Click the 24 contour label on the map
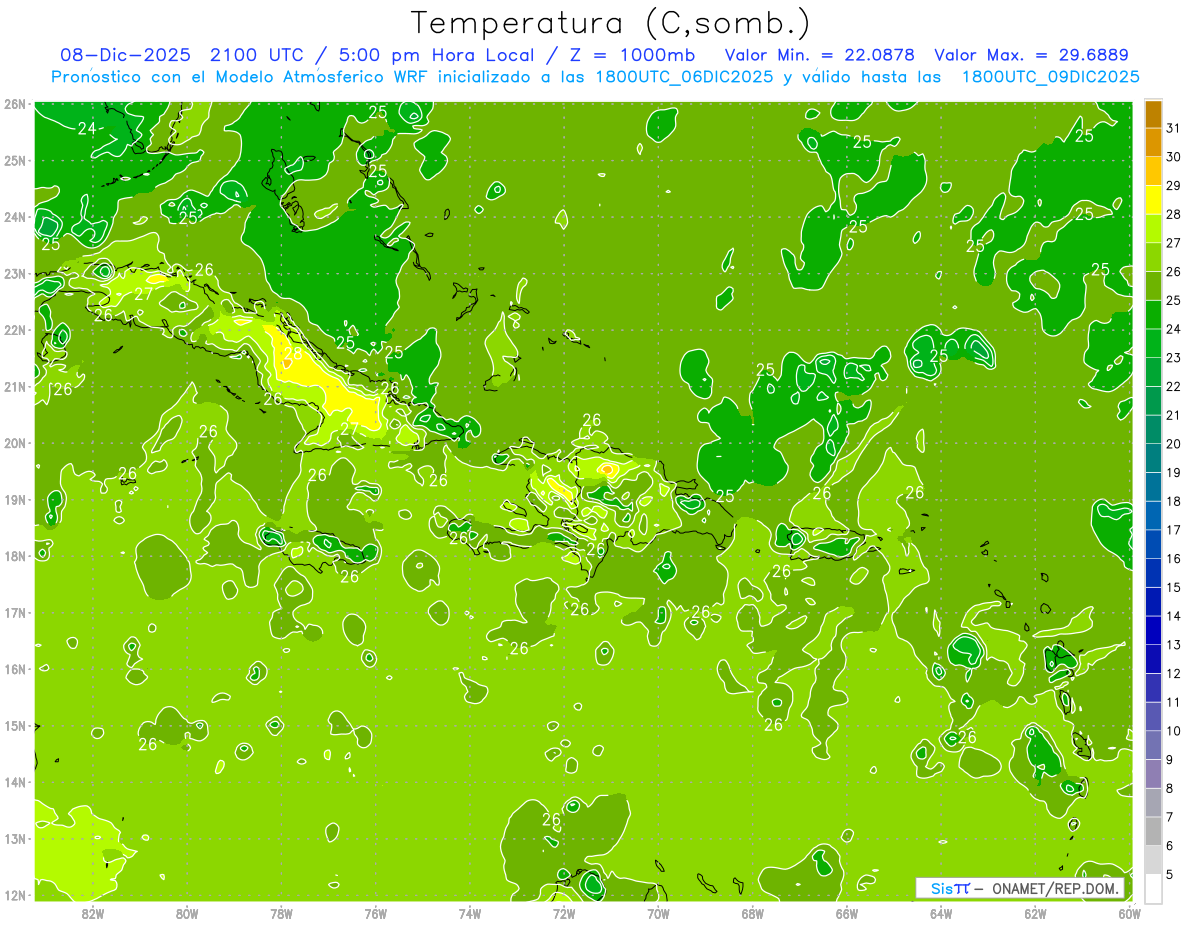 (87, 128)
